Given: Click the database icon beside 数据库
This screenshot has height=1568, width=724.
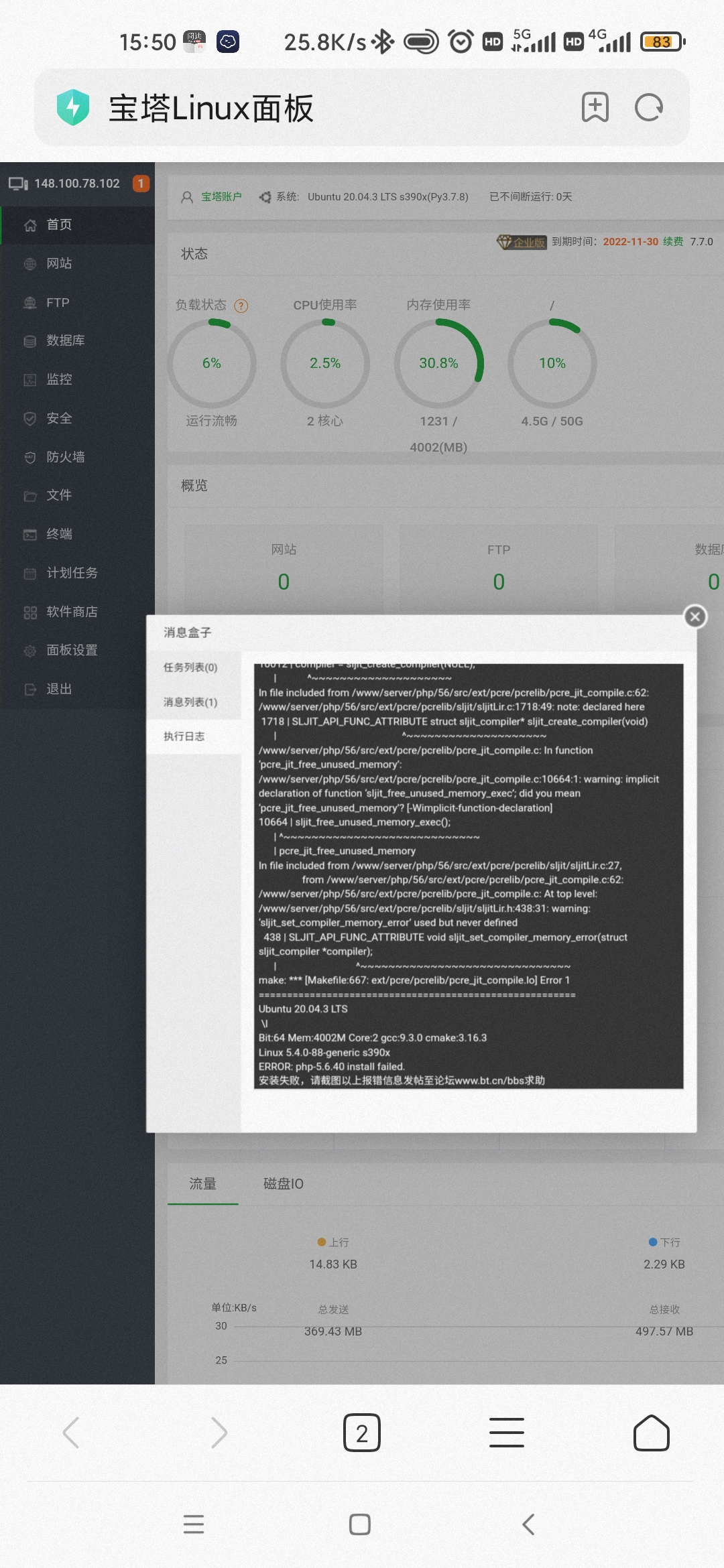Looking at the screenshot, I should (x=30, y=341).
